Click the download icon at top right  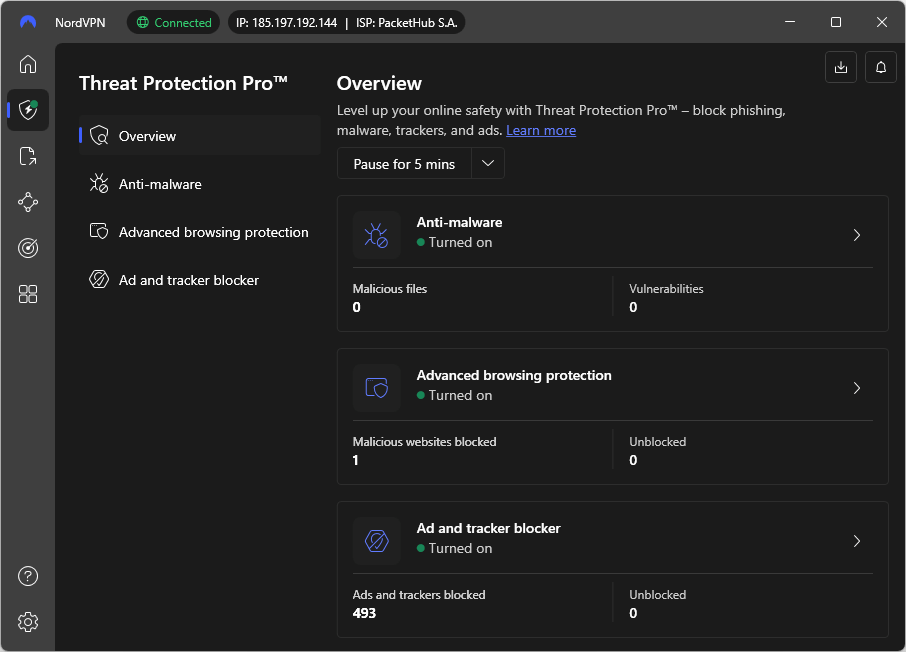click(x=841, y=67)
